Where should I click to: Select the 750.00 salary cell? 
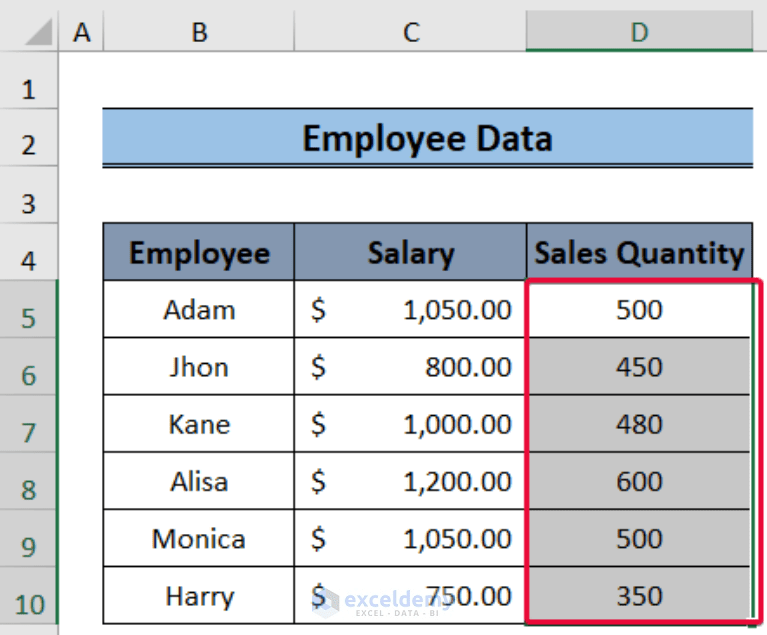[410, 595]
